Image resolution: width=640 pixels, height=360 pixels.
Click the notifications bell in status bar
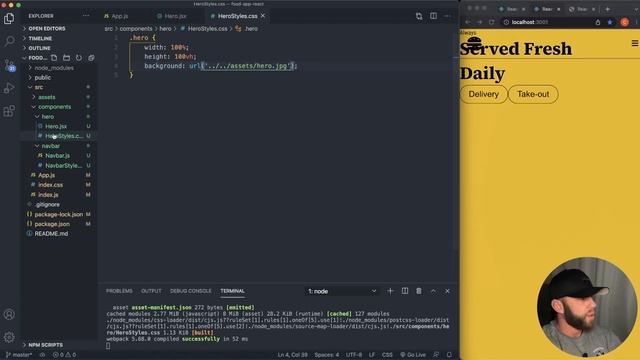tap(449, 355)
